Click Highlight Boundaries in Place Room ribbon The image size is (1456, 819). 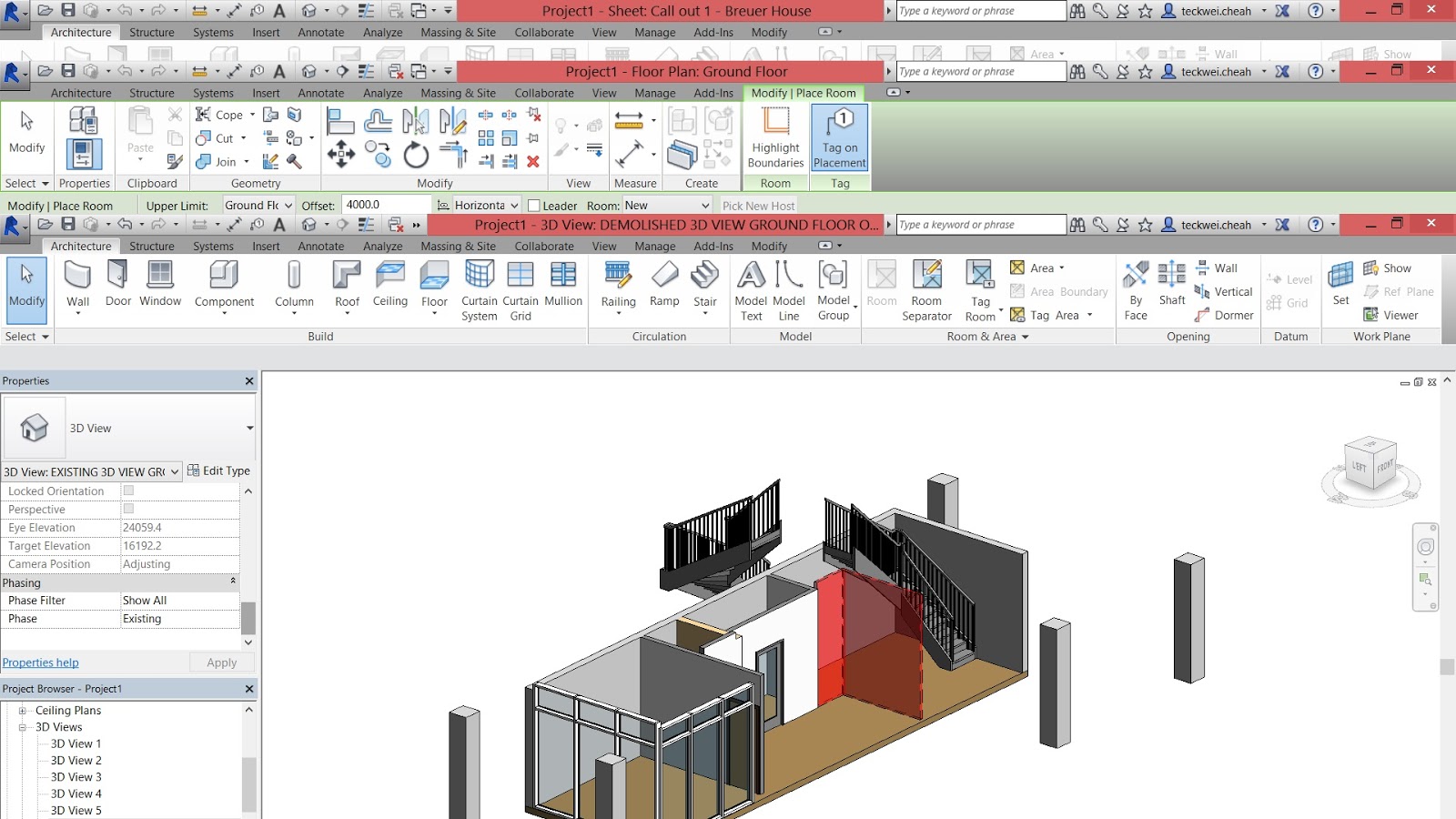tap(775, 138)
